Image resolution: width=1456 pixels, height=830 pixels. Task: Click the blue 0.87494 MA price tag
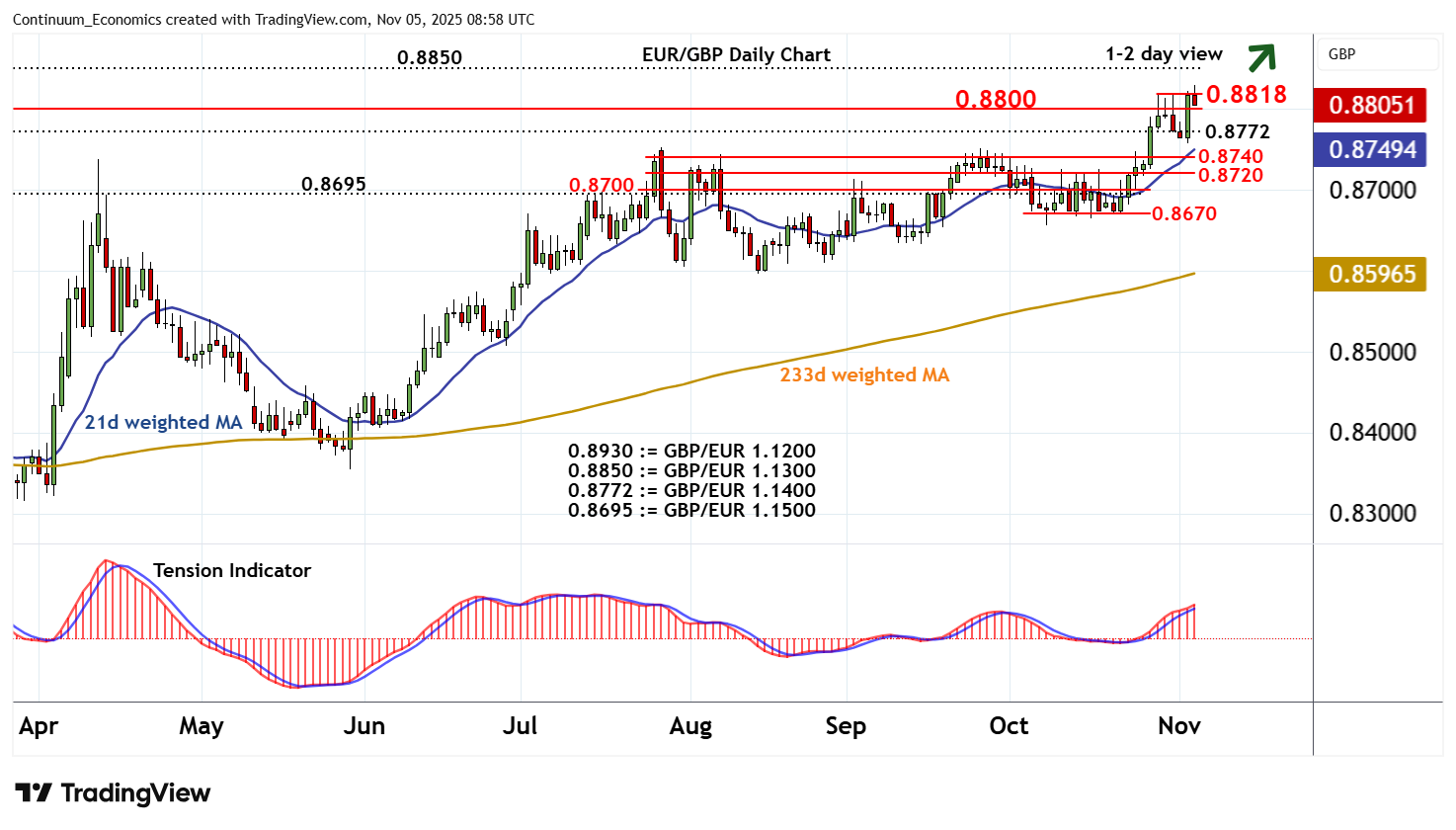1370,149
